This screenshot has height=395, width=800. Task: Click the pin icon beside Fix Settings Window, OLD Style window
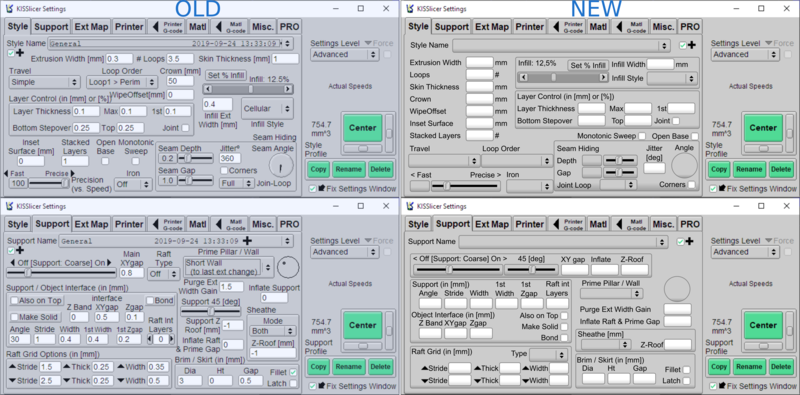[321, 189]
